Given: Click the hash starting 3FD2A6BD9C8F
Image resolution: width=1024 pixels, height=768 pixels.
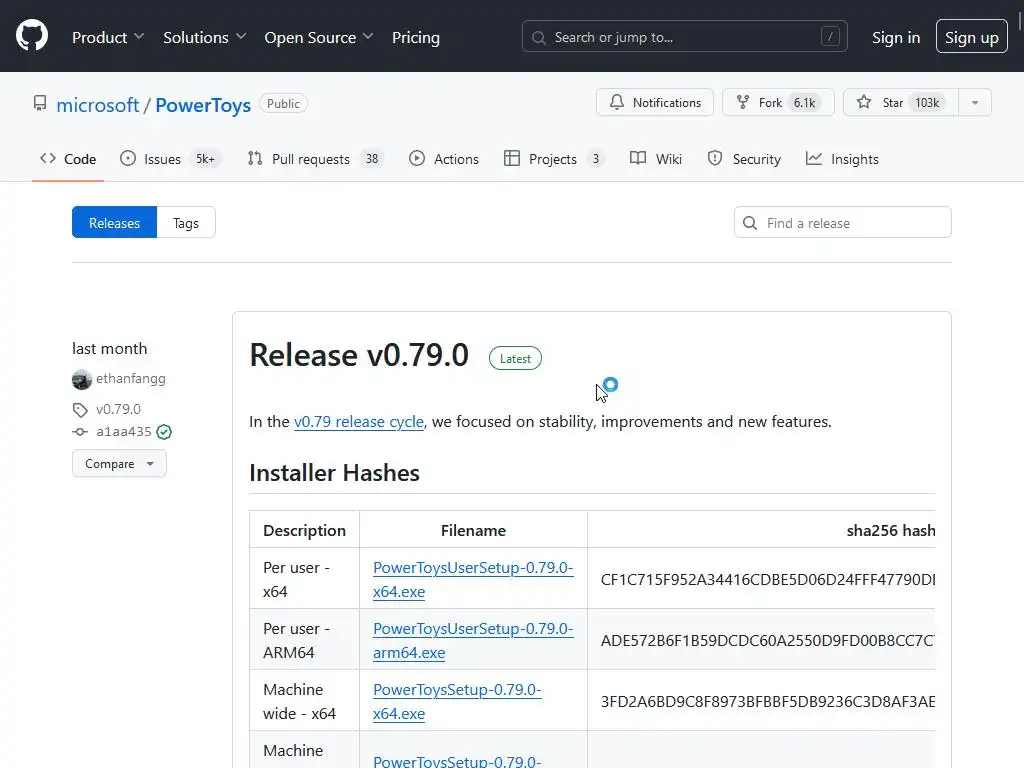Looking at the screenshot, I should [768, 701].
